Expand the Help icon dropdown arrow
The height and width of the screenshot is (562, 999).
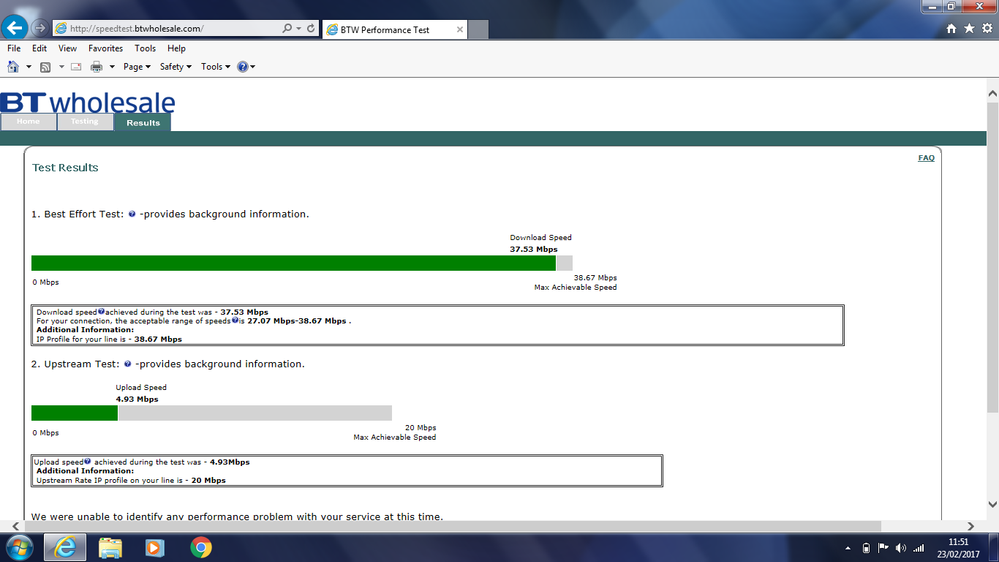point(253,67)
